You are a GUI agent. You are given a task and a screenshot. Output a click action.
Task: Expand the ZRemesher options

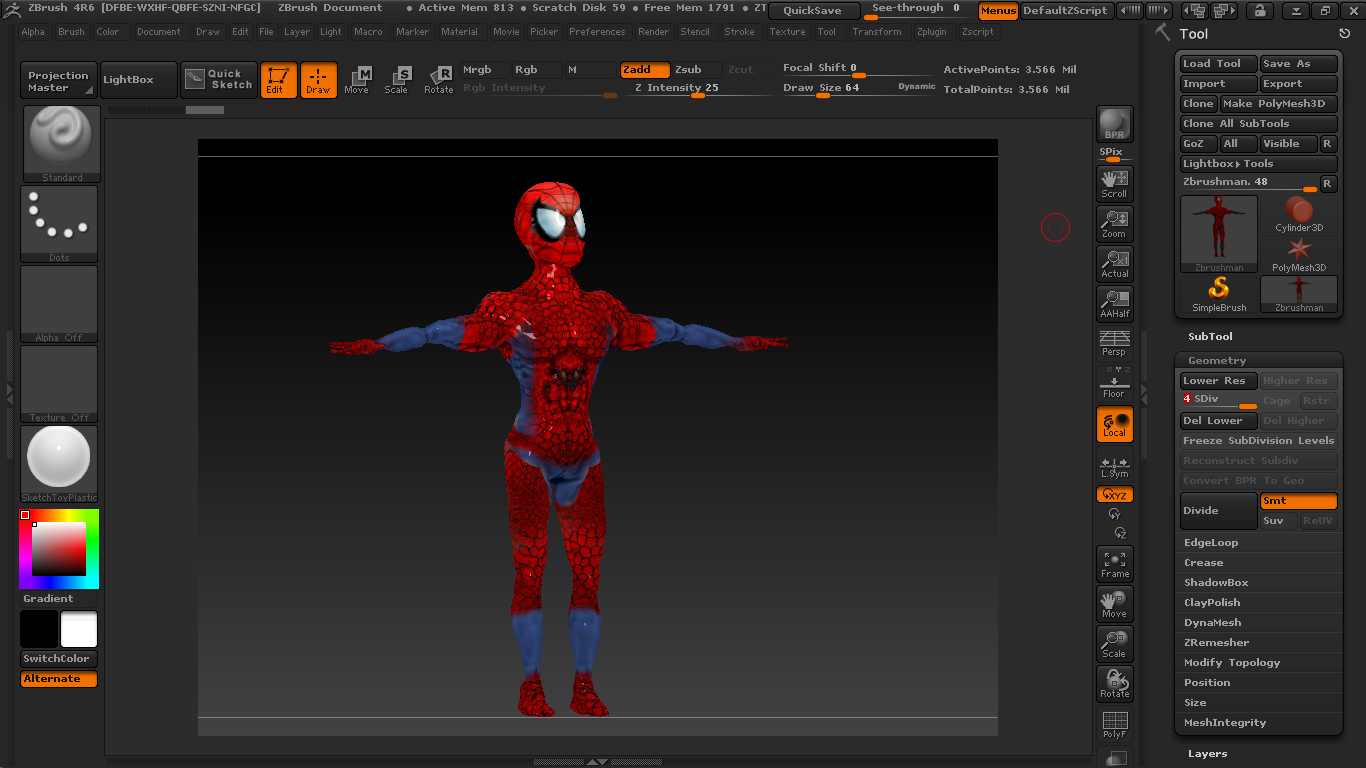(1216, 643)
